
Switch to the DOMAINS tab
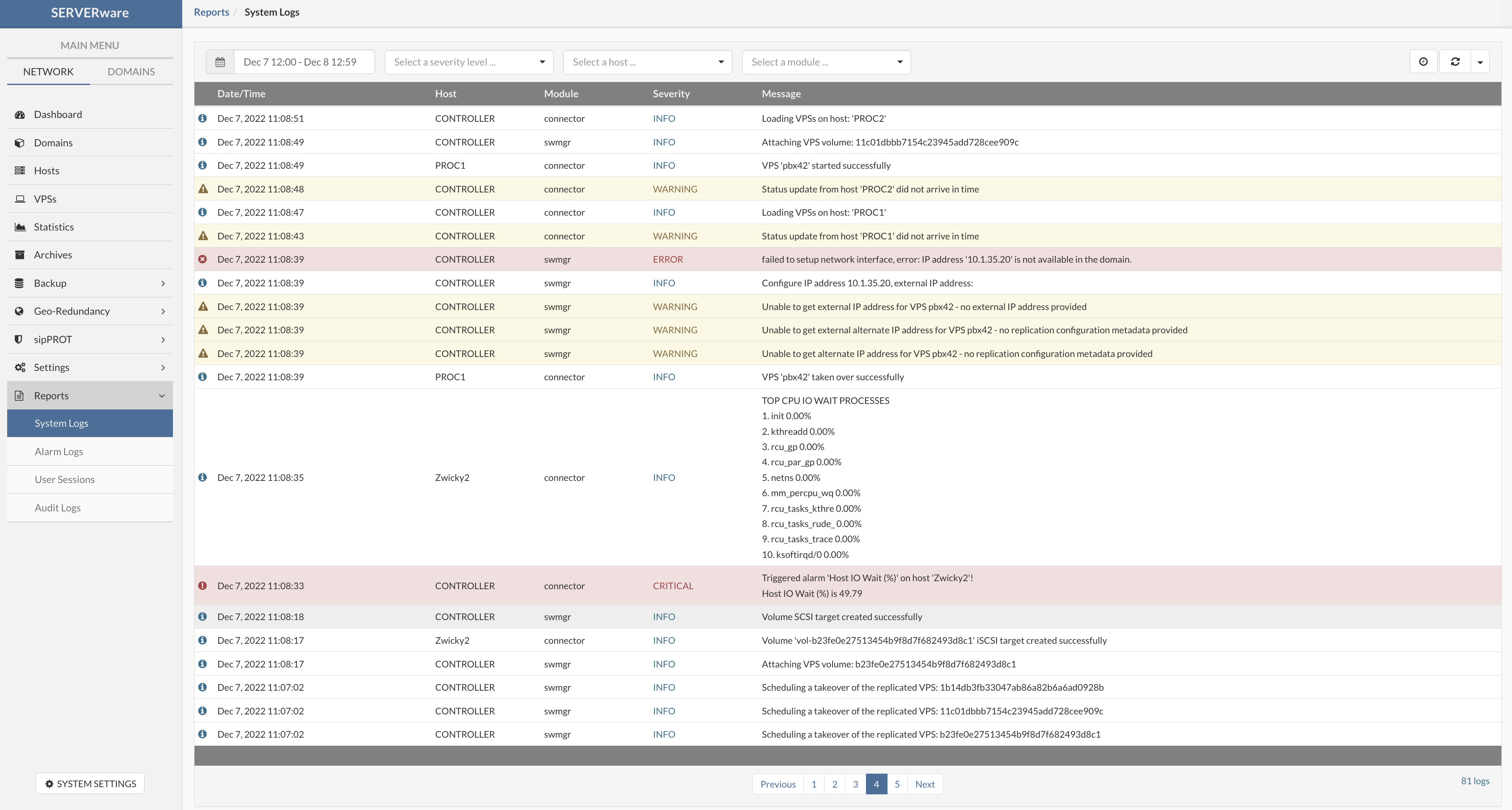(131, 71)
